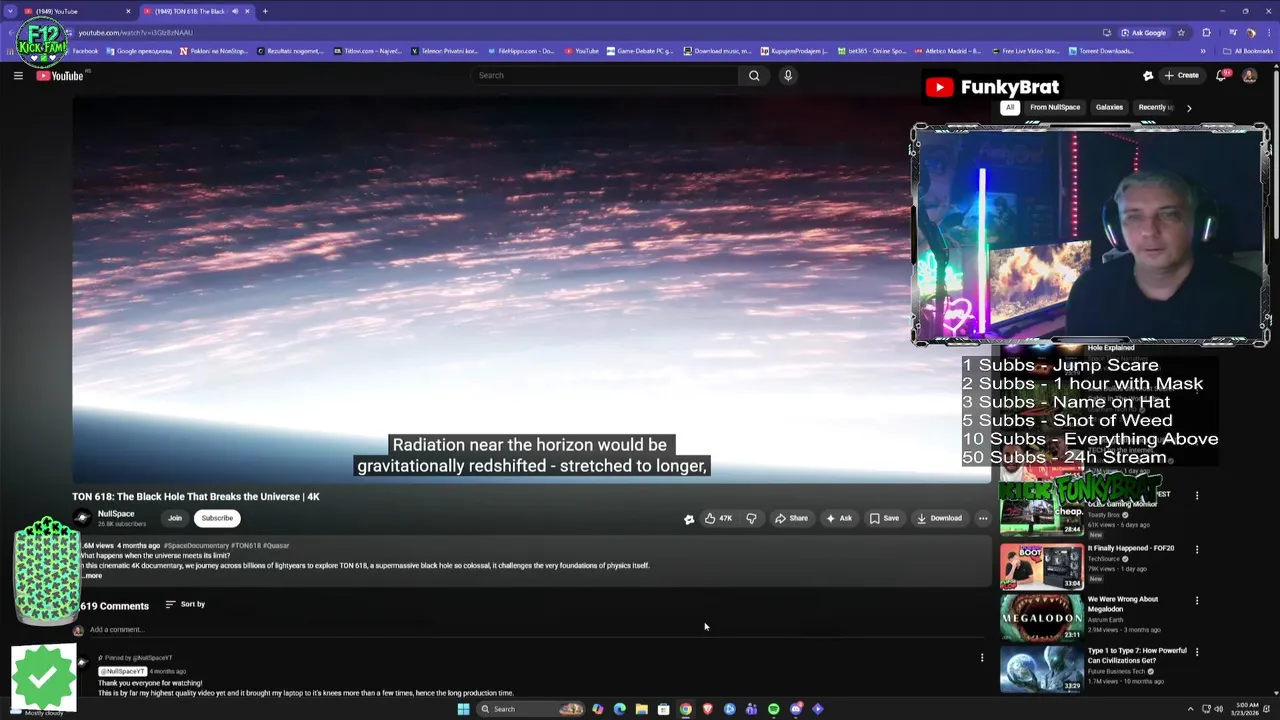
Task: Open Windows Start menu
Action: (463, 709)
